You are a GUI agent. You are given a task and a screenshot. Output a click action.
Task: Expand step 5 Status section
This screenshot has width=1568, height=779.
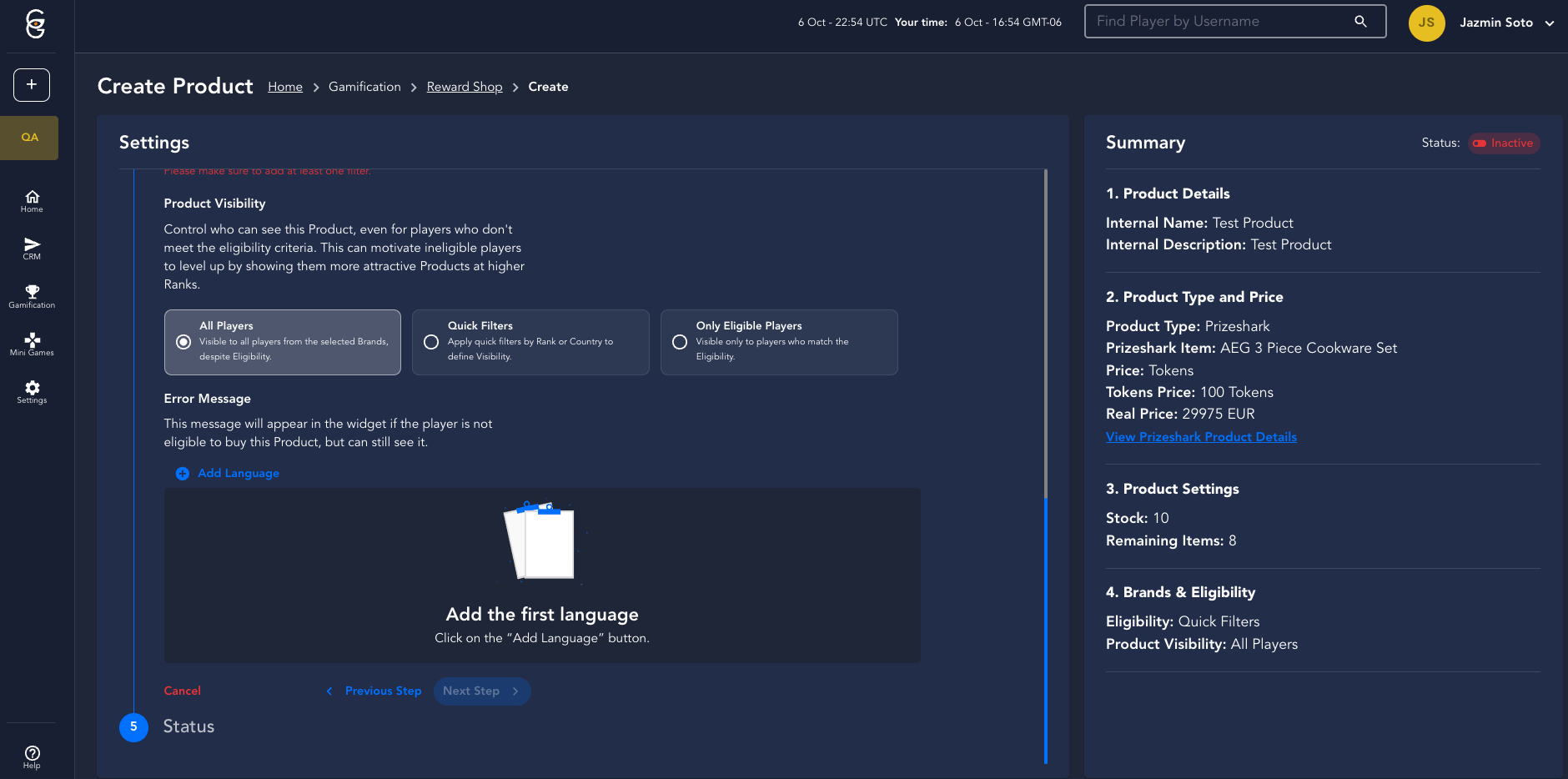[x=188, y=726]
